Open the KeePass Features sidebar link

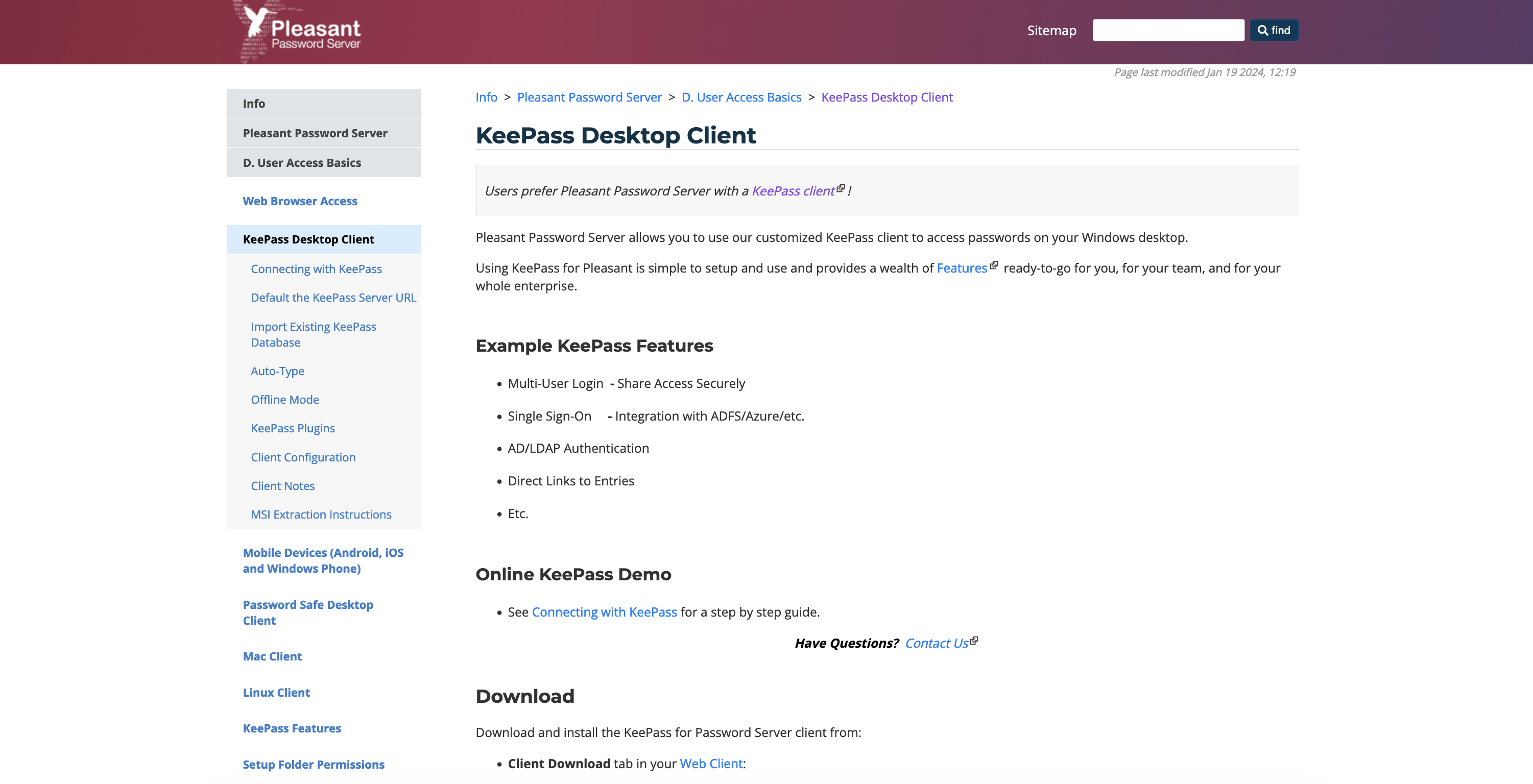(292, 728)
